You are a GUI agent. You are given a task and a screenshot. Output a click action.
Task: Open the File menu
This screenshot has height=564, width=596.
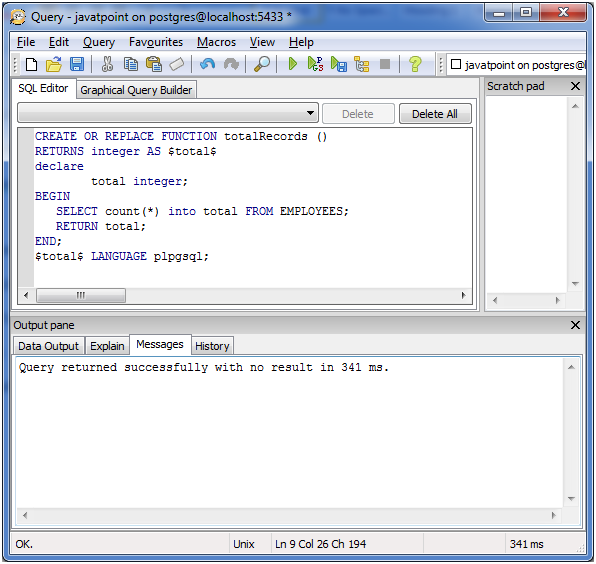click(26, 42)
